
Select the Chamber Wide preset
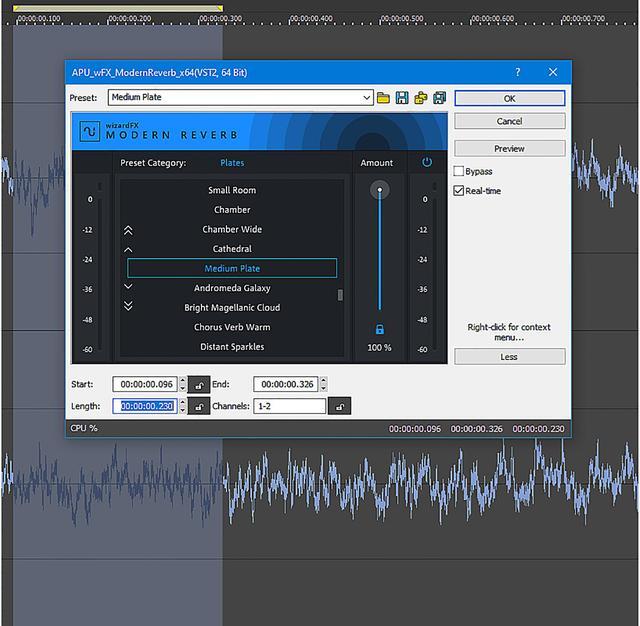[x=232, y=229]
